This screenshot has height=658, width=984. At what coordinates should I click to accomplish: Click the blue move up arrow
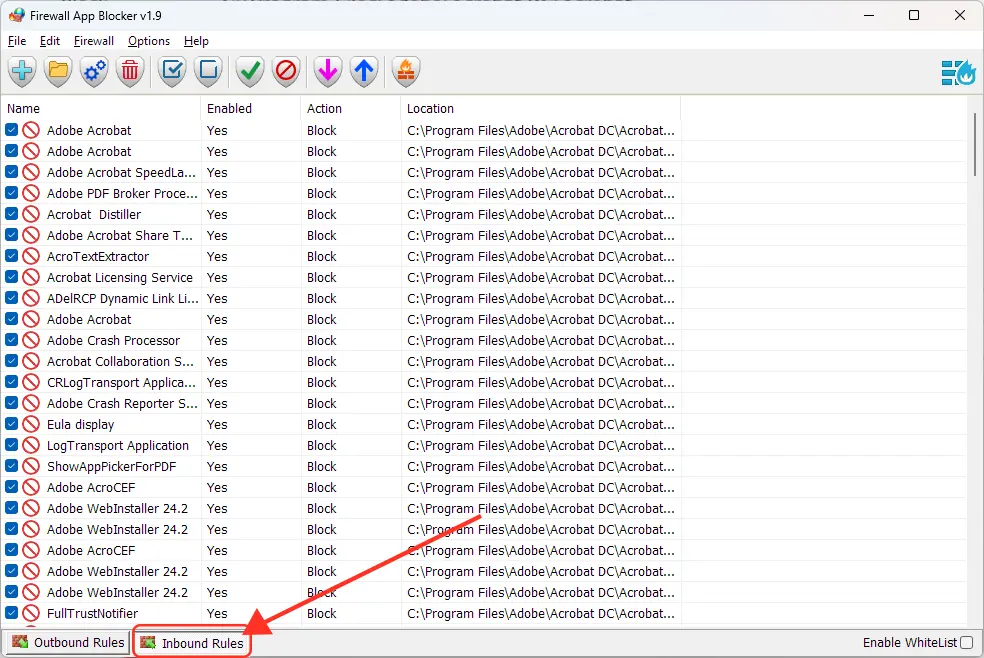pos(364,71)
